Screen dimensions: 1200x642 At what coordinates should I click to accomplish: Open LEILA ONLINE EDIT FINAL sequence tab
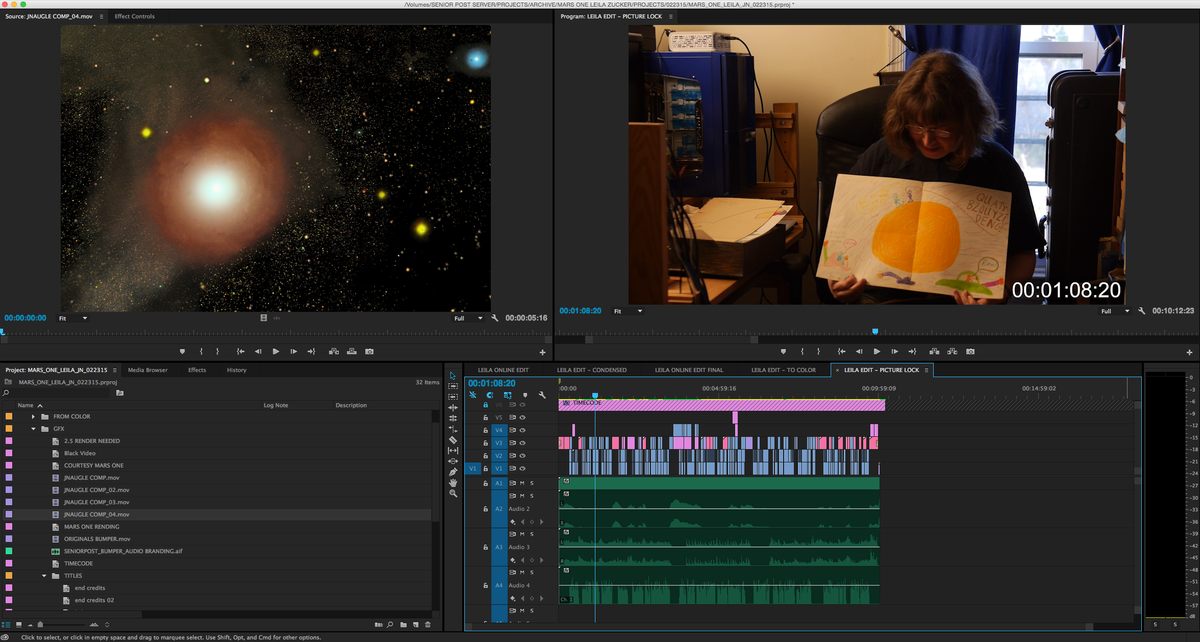689,370
